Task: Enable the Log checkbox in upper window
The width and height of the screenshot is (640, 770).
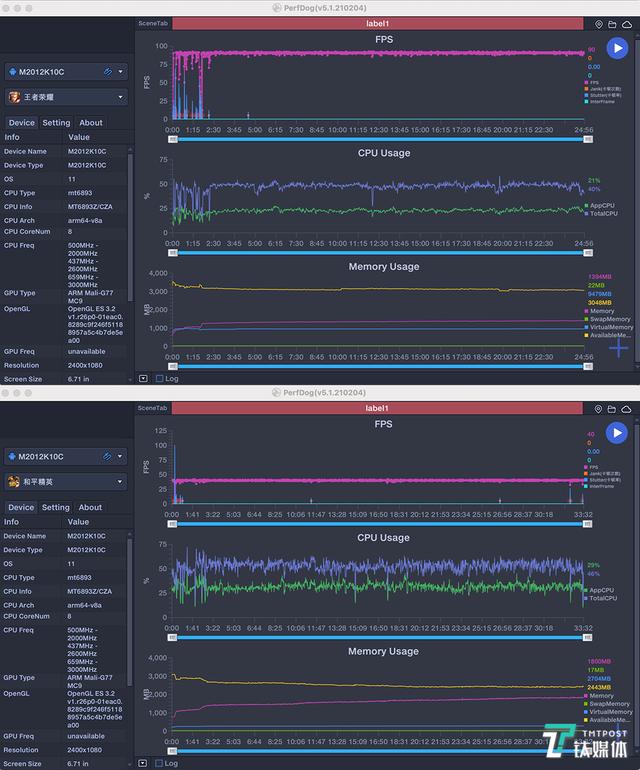Action: (160, 379)
